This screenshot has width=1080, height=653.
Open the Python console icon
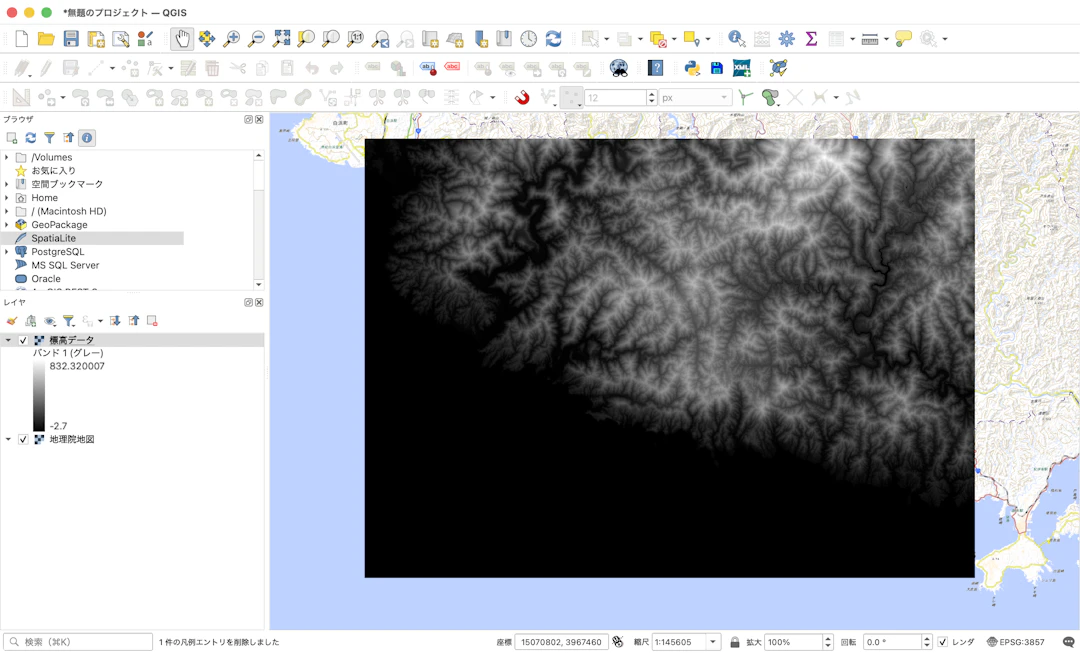(692, 68)
